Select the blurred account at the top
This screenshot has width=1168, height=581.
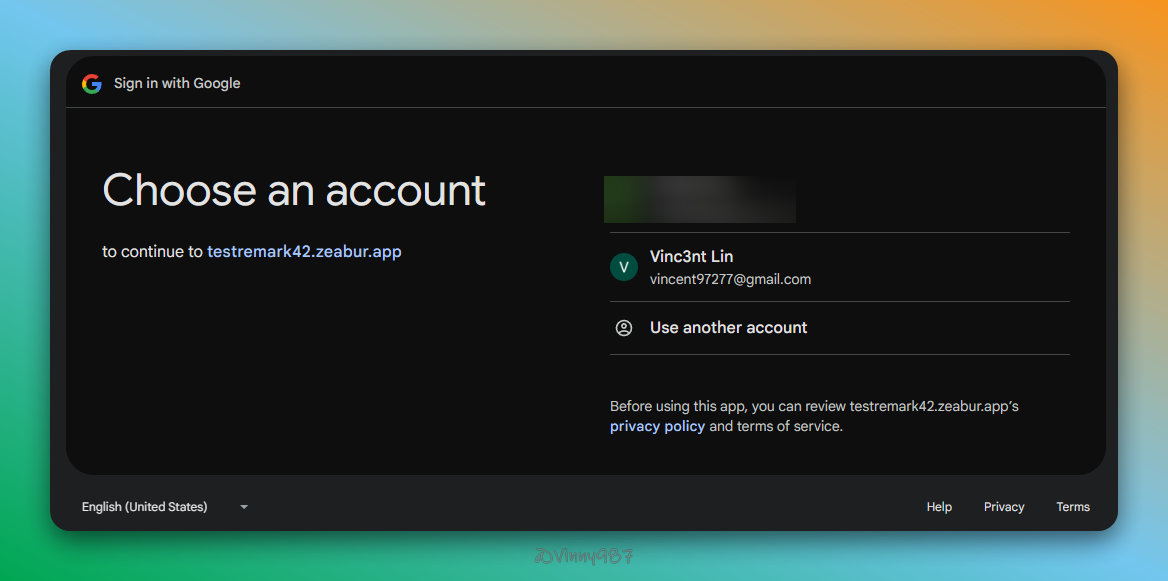click(x=700, y=199)
